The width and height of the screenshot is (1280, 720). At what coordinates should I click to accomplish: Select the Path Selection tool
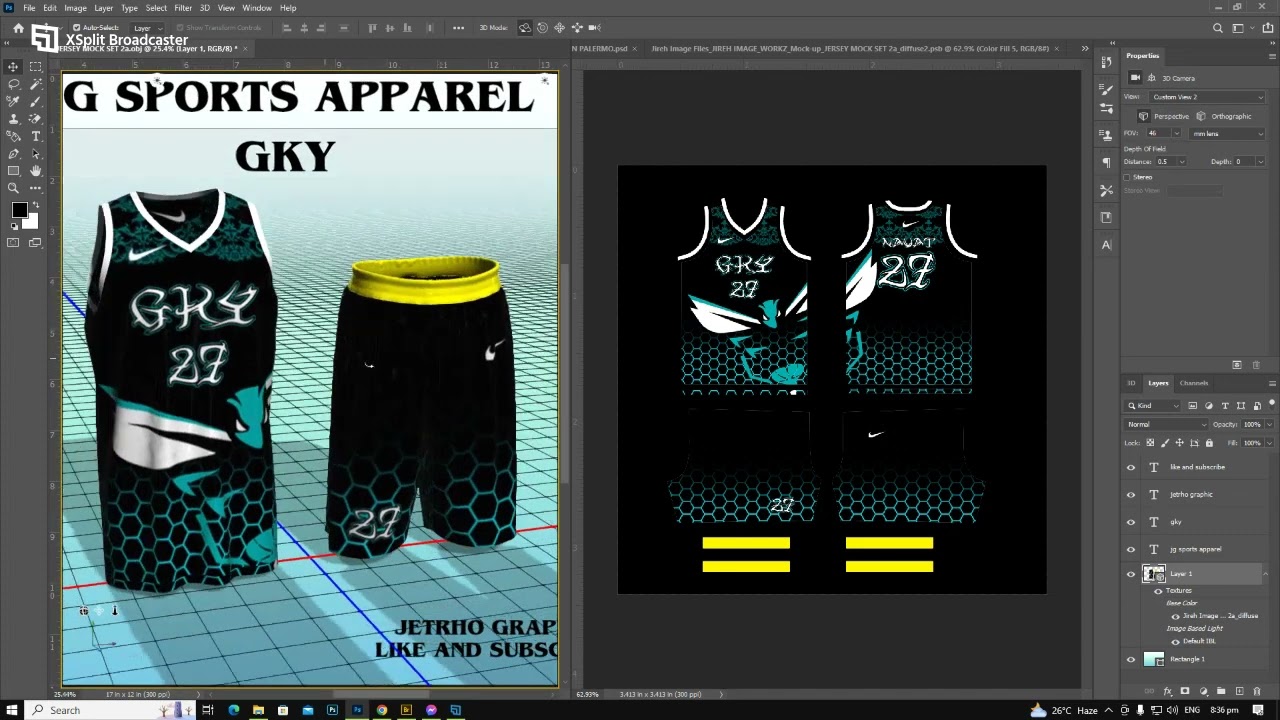pos(36,154)
